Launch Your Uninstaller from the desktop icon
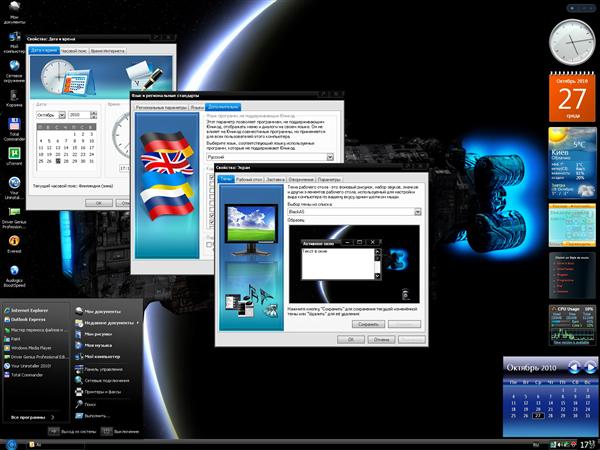The width and height of the screenshot is (600, 450). (x=14, y=188)
